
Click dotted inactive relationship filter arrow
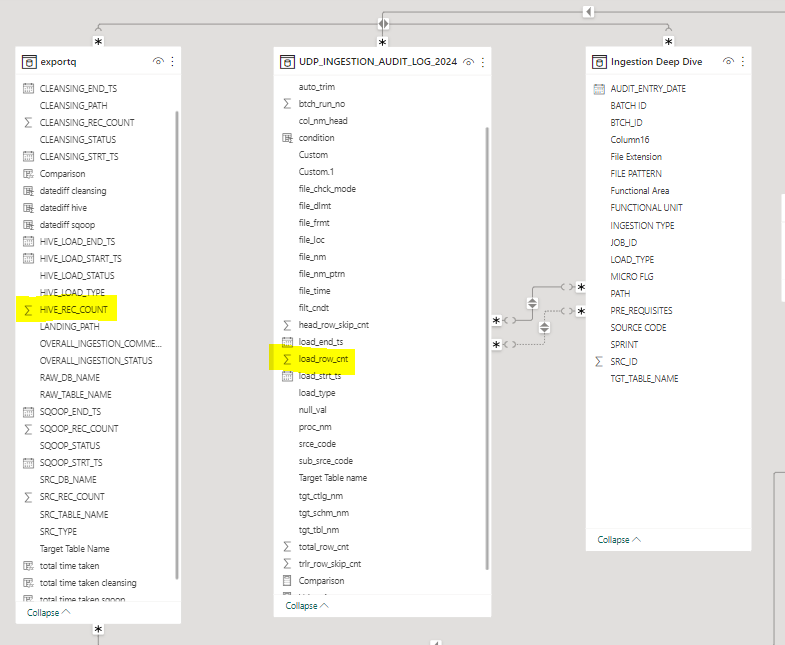545,328
